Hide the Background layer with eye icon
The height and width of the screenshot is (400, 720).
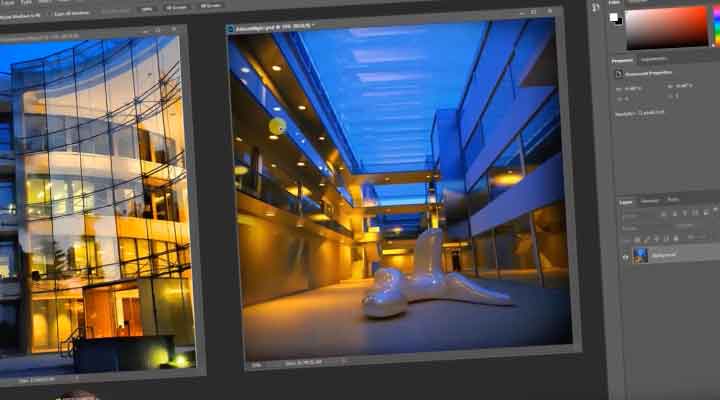point(625,258)
